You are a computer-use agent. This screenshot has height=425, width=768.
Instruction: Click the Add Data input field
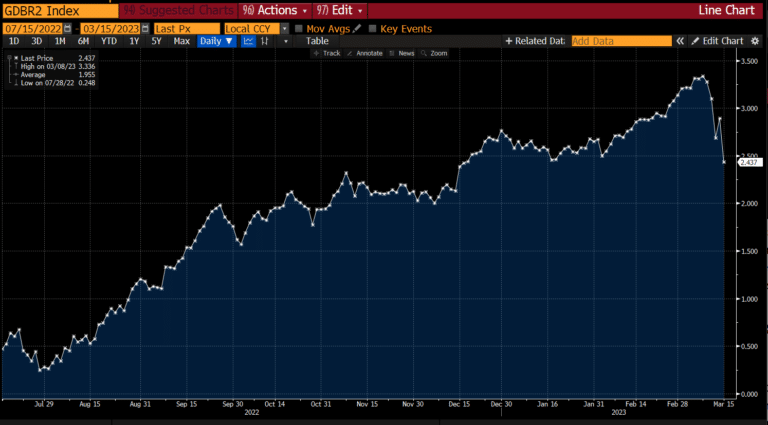(x=622, y=41)
